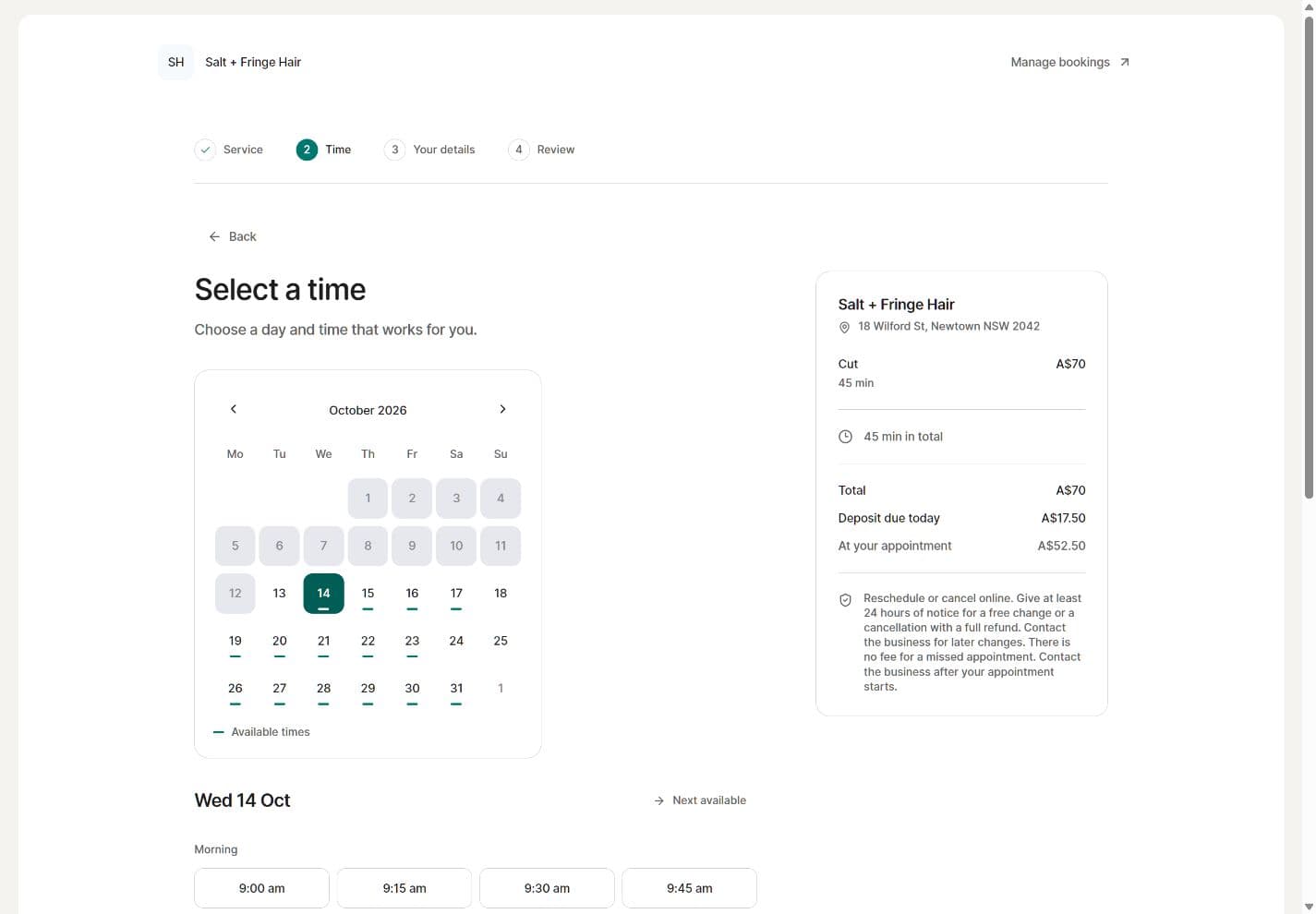Choose October 26

[235, 690]
